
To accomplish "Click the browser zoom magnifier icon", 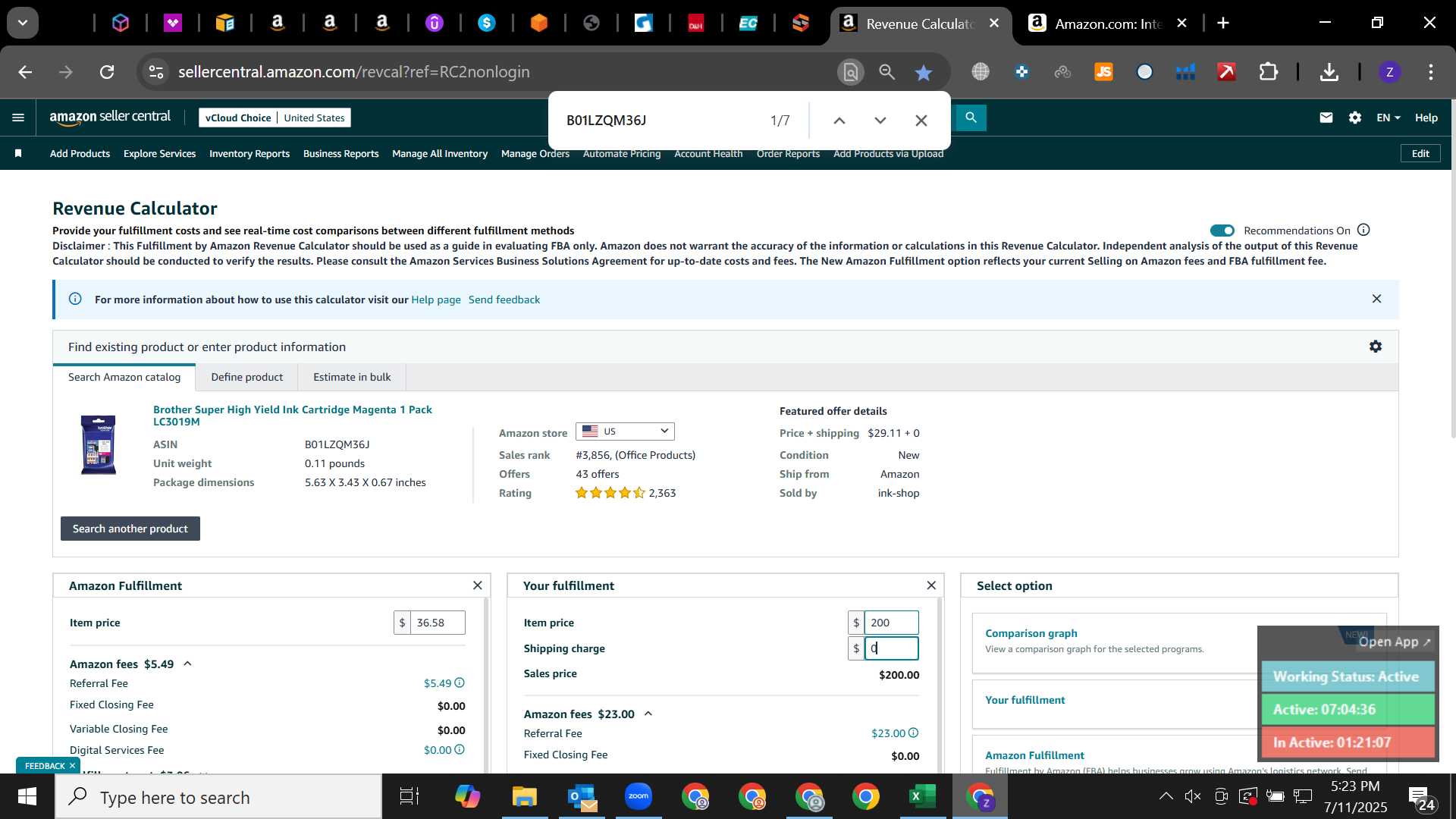I will coord(886,72).
